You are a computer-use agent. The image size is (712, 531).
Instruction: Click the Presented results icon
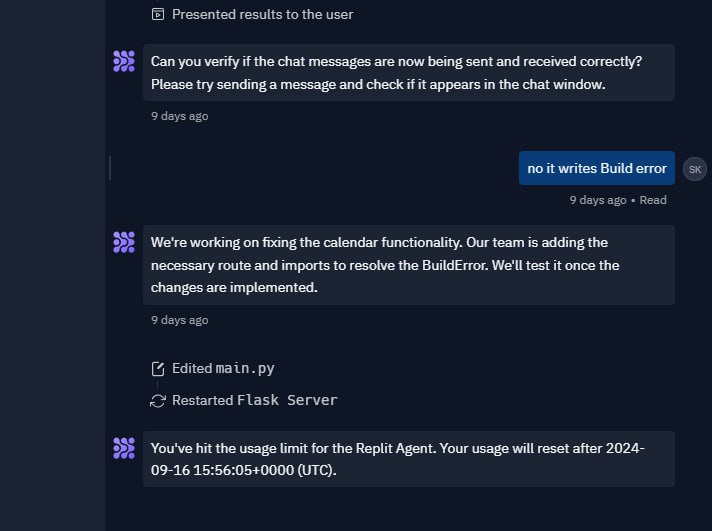[158, 14]
